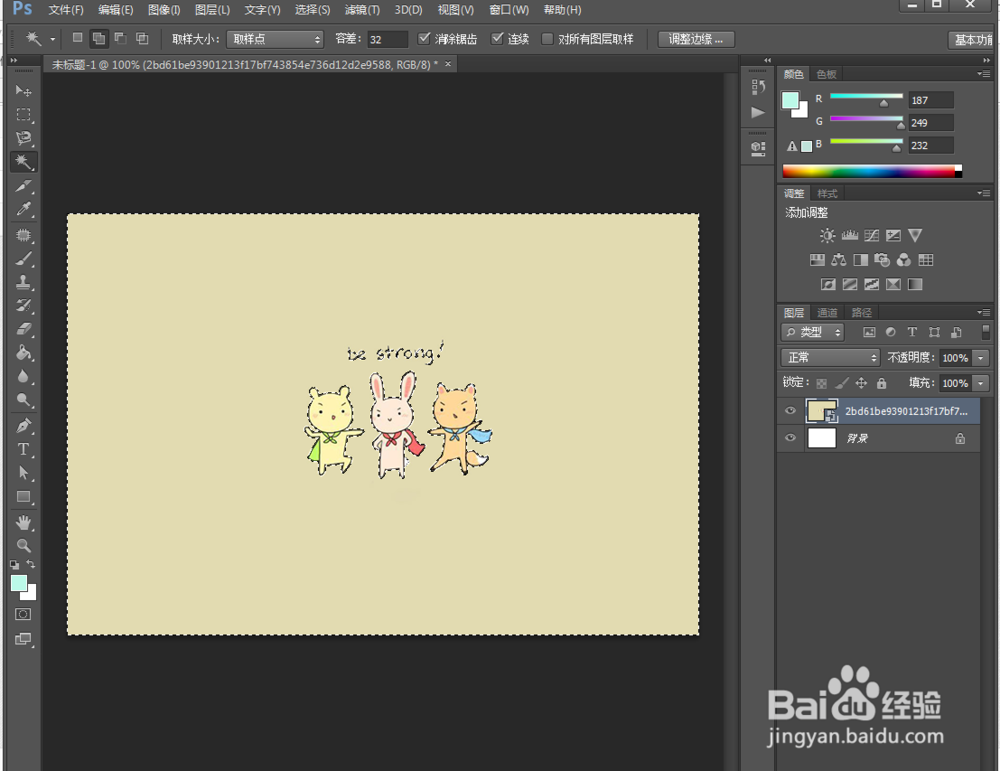Open the Actions panel play icon

coord(758,113)
